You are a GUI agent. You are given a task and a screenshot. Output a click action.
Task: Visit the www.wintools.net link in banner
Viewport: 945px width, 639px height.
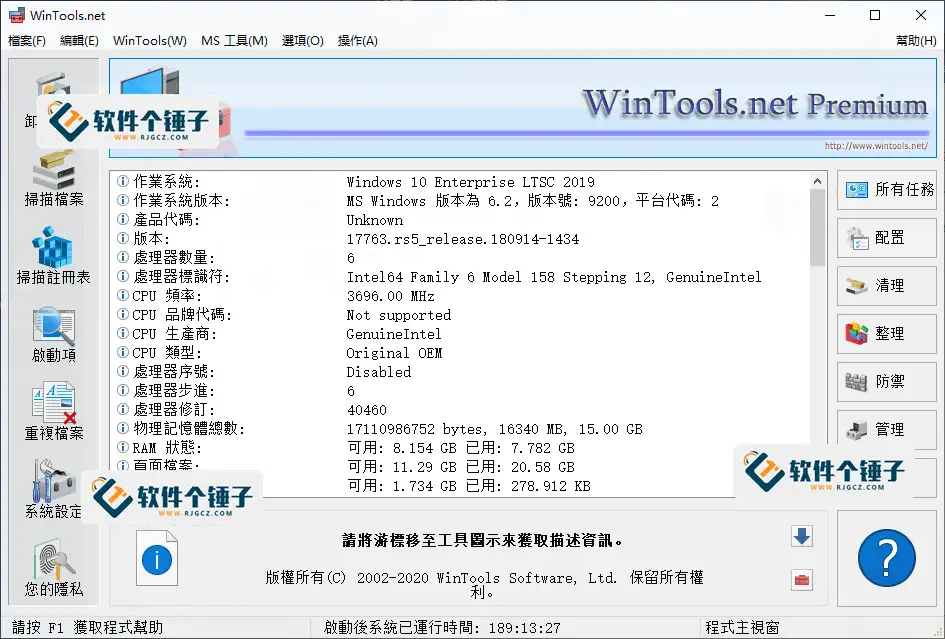tap(875, 146)
